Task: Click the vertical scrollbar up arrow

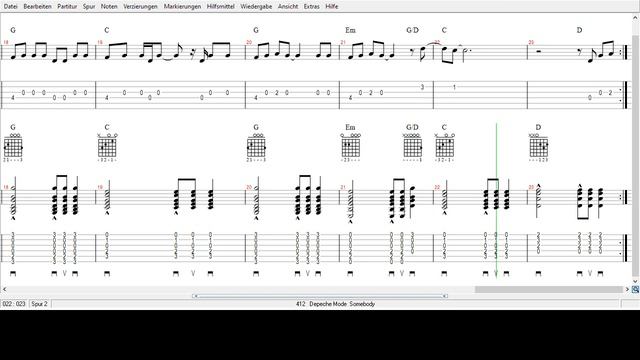Action: click(635, 18)
